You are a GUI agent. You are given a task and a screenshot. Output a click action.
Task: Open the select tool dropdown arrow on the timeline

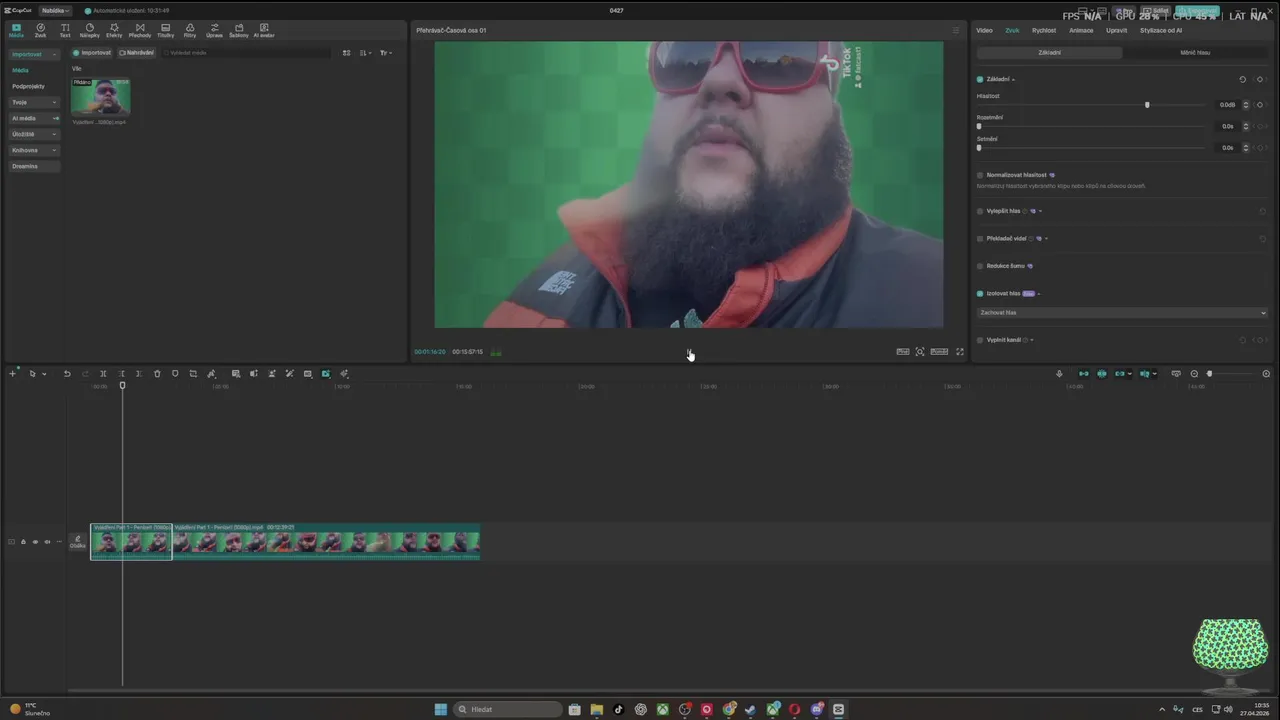pos(44,374)
